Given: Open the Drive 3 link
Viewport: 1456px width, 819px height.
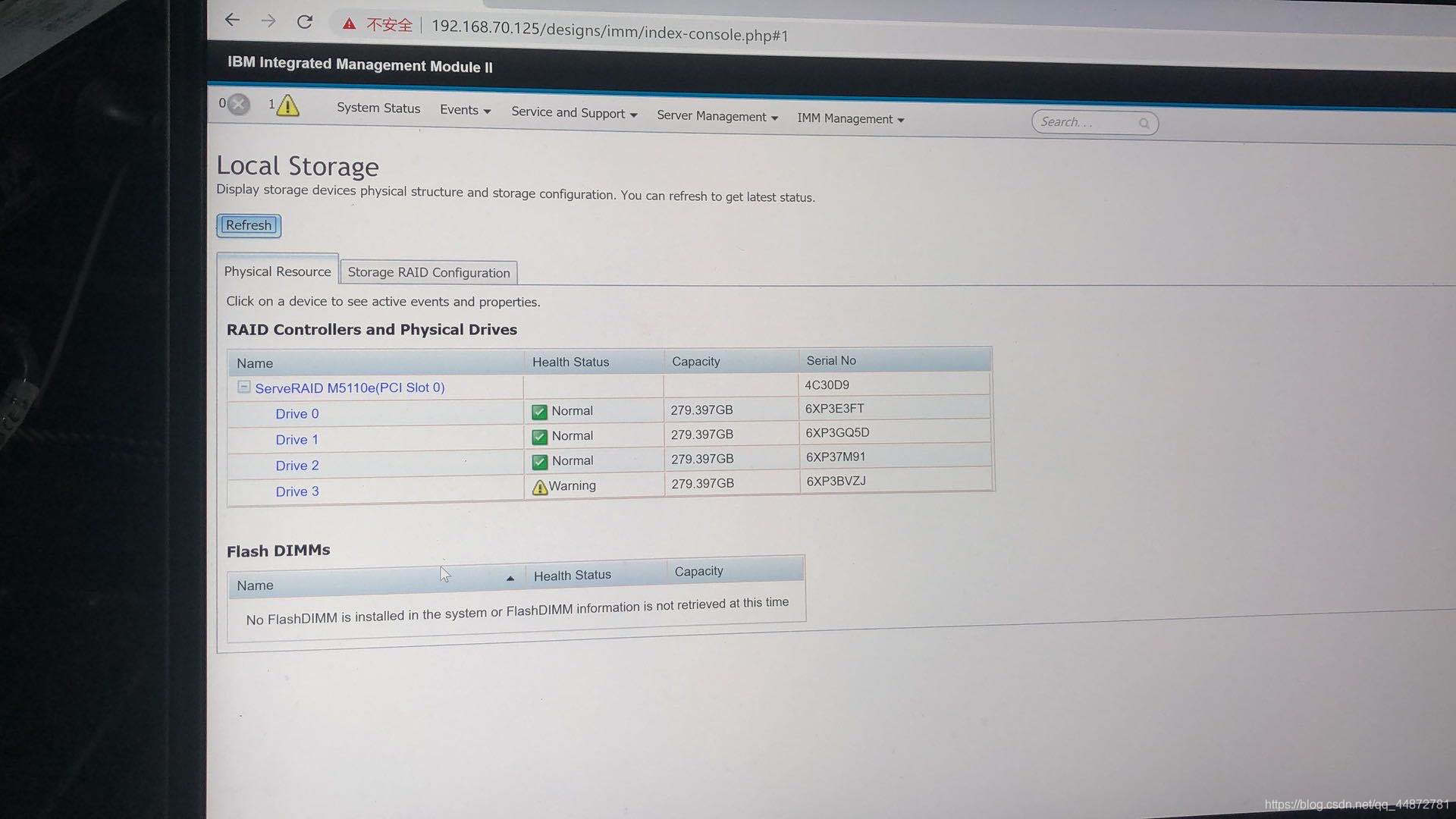Looking at the screenshot, I should click(297, 491).
